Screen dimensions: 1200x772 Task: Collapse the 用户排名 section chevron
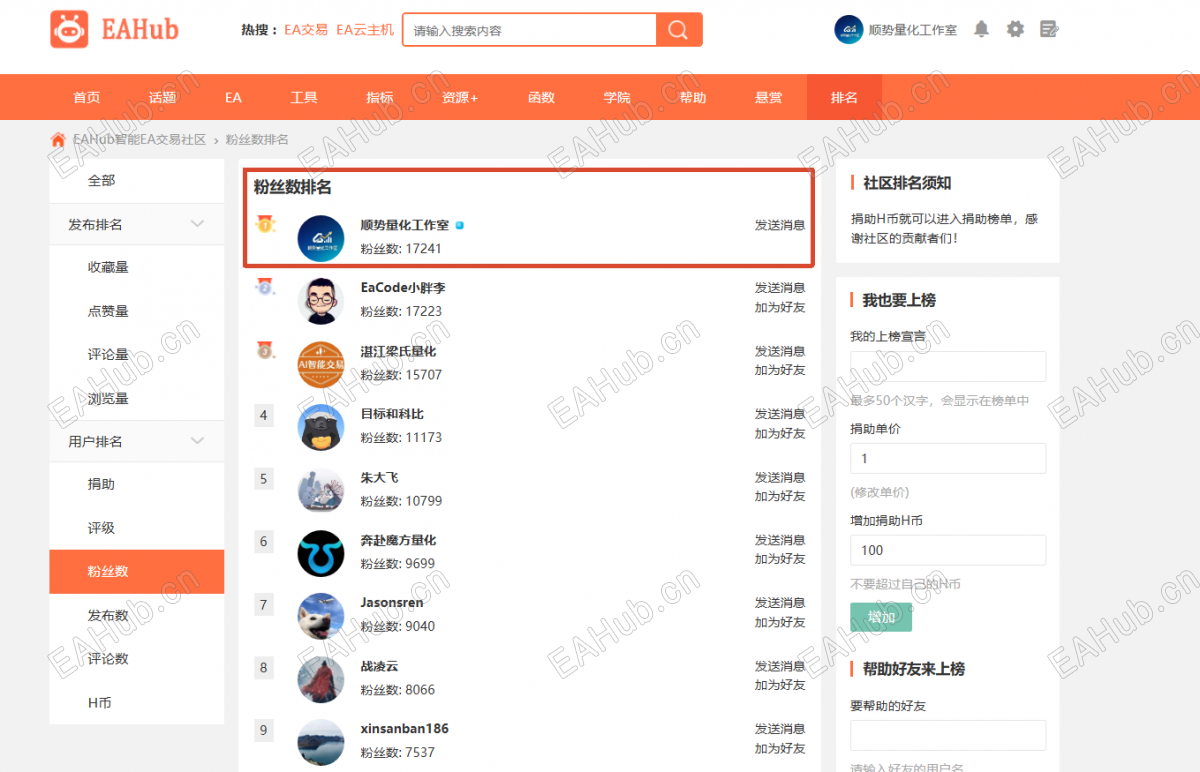[x=197, y=441]
